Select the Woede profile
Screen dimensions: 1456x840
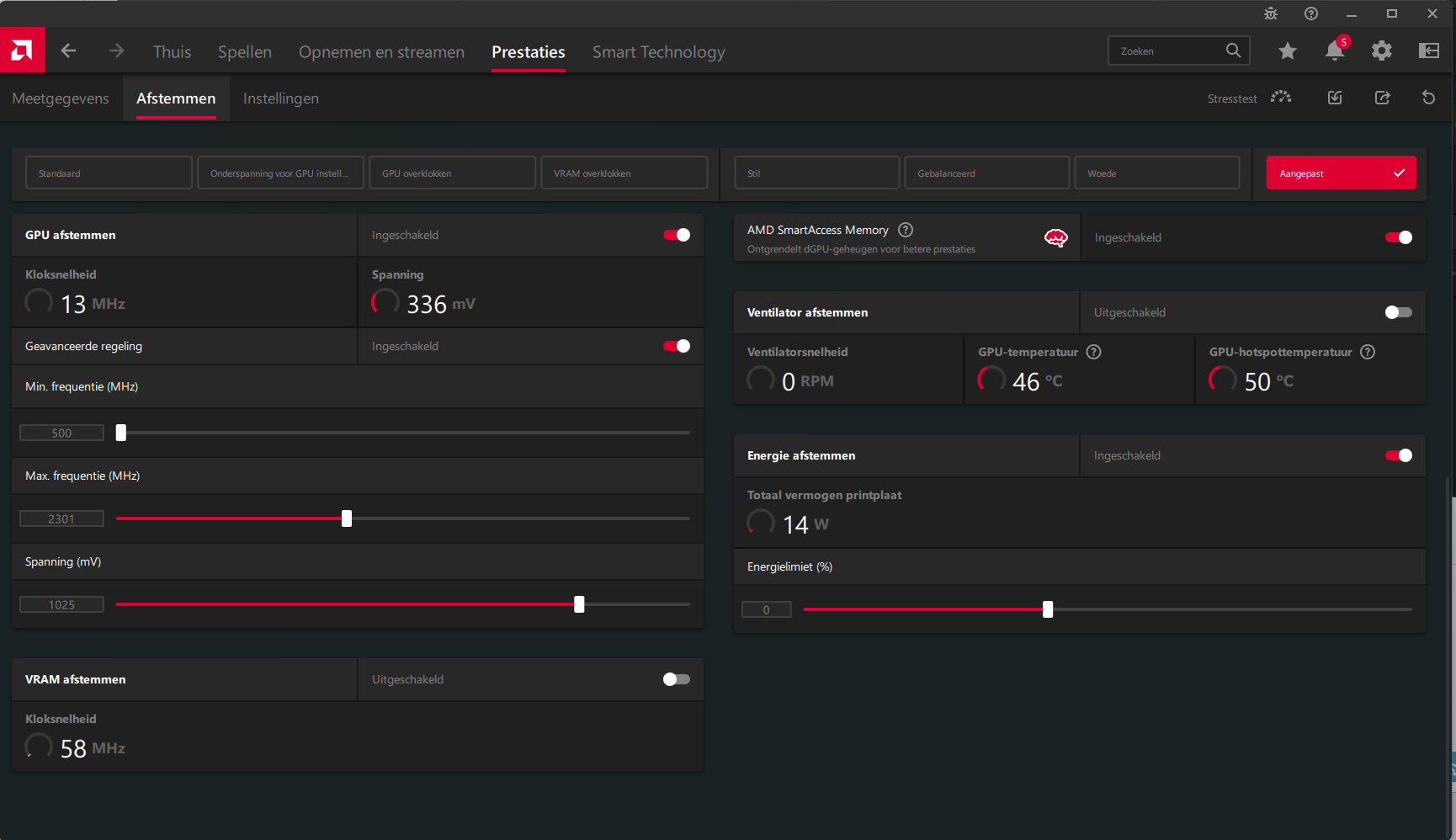(1156, 173)
